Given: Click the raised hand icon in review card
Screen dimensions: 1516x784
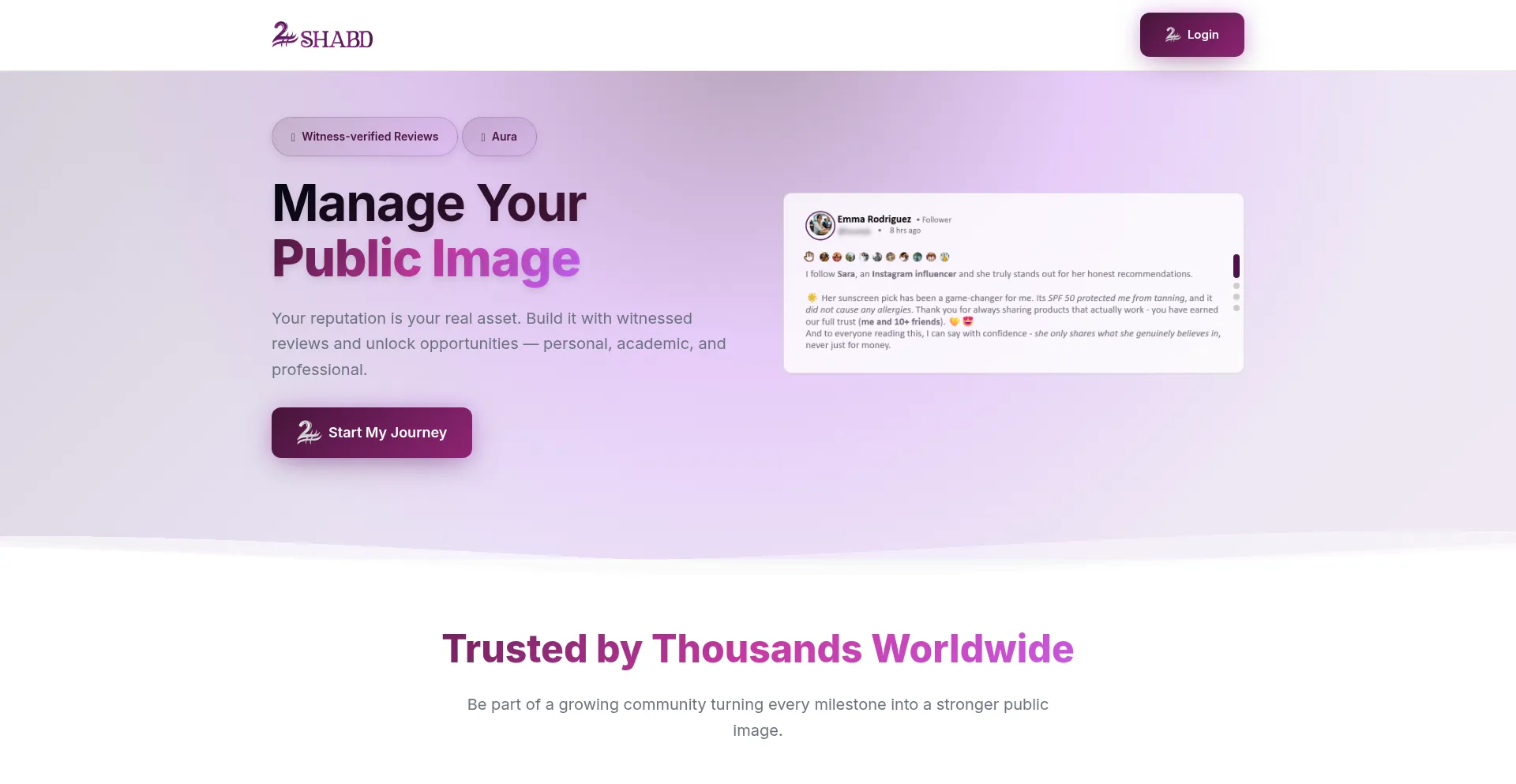Looking at the screenshot, I should pyautogui.click(x=809, y=257).
